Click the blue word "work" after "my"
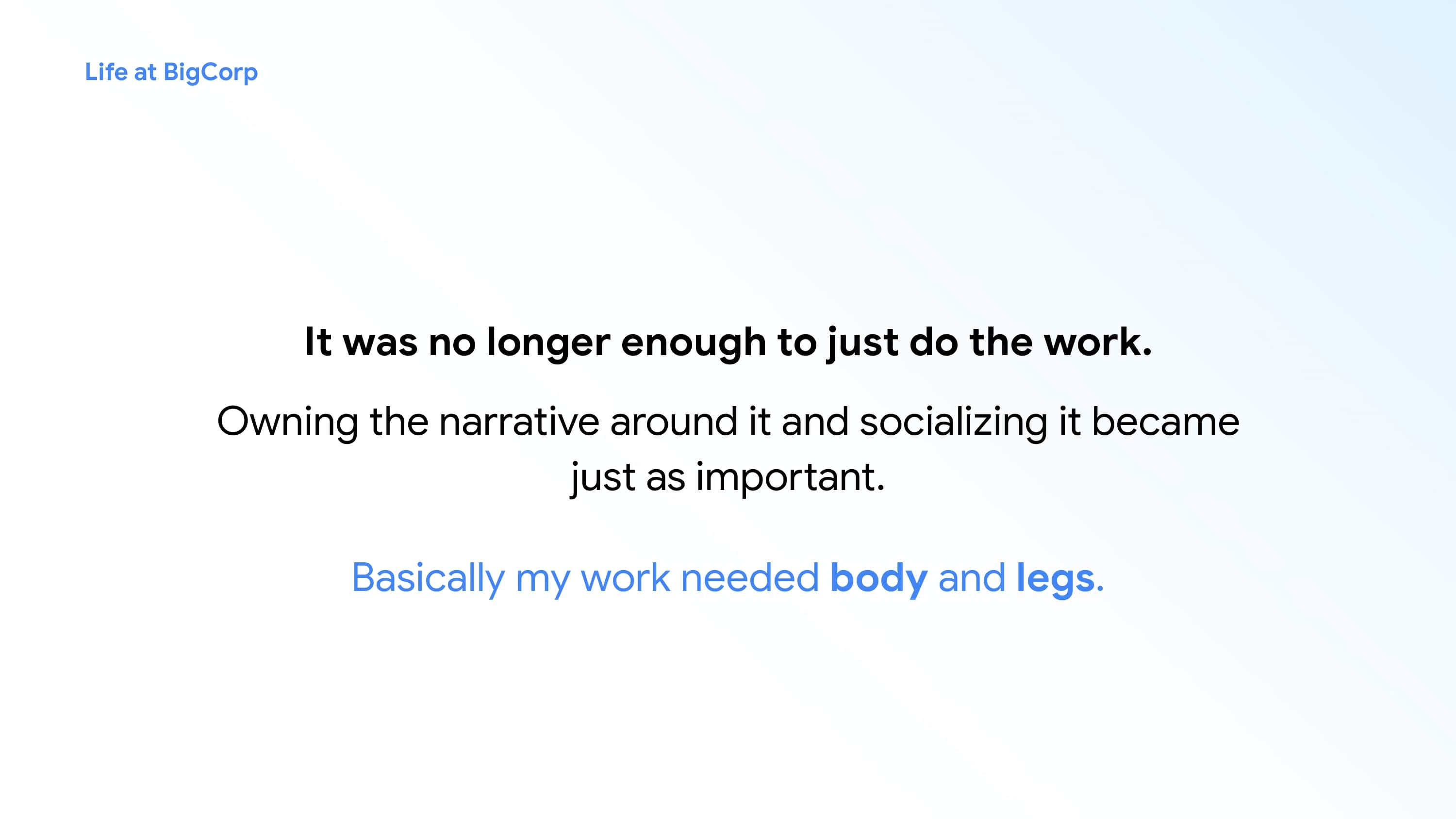 (x=625, y=578)
